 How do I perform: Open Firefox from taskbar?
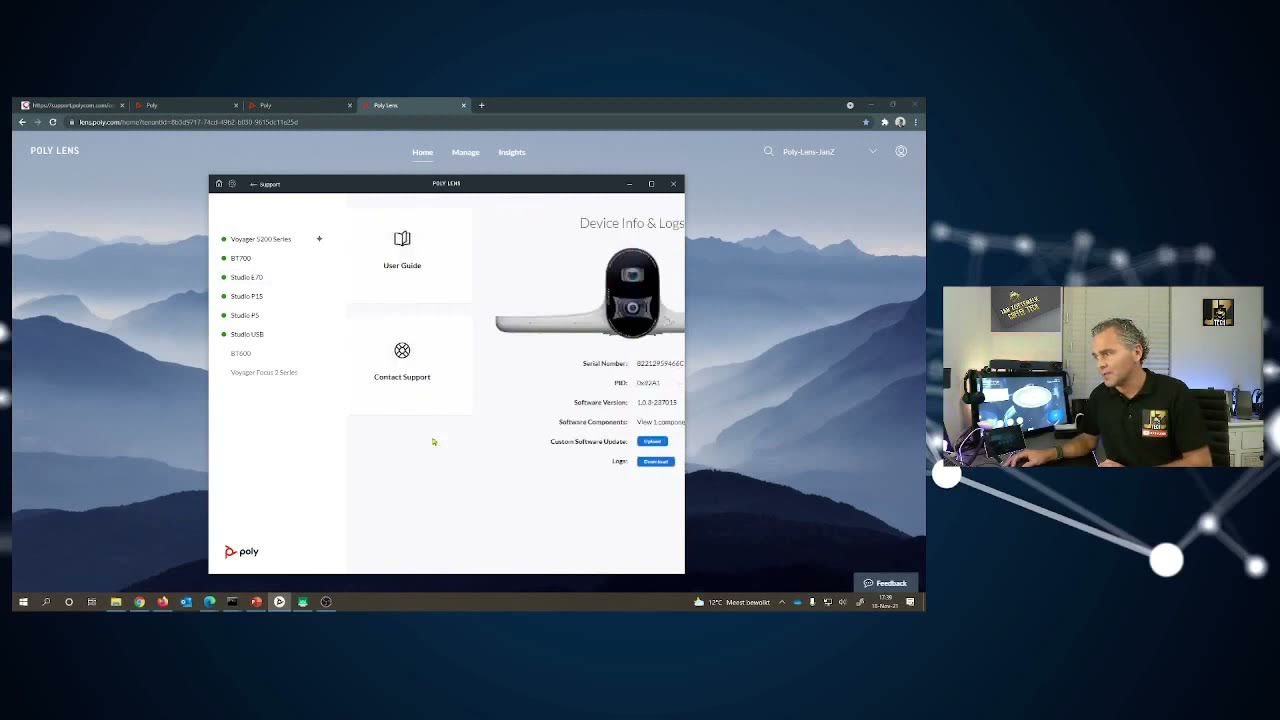(x=162, y=602)
